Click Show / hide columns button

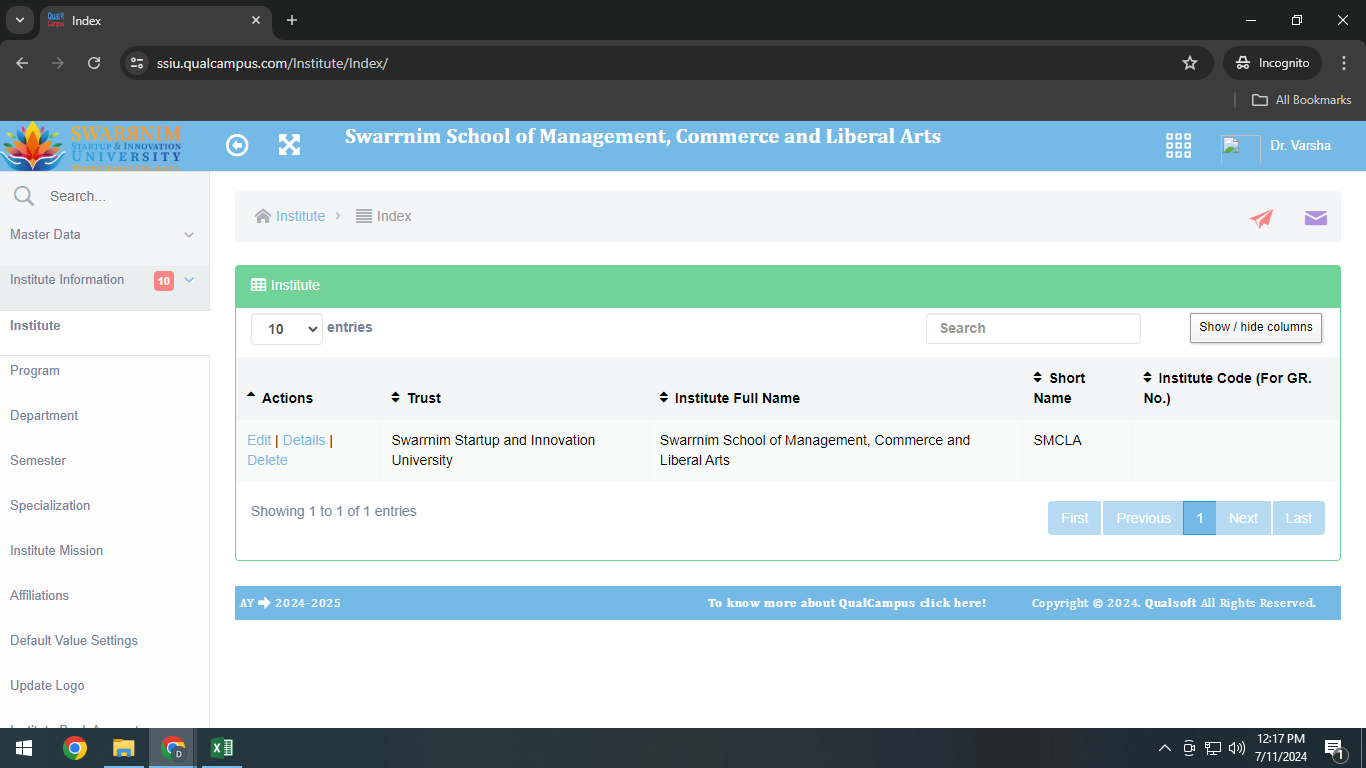coord(1256,327)
